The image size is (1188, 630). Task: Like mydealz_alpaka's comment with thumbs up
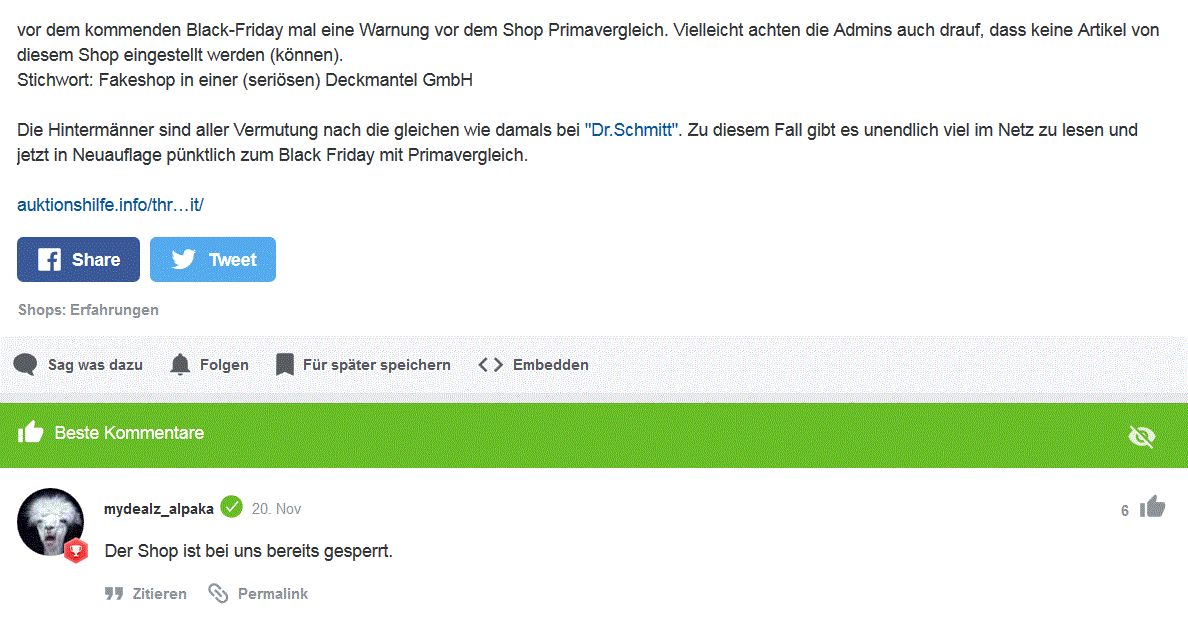(x=1152, y=507)
